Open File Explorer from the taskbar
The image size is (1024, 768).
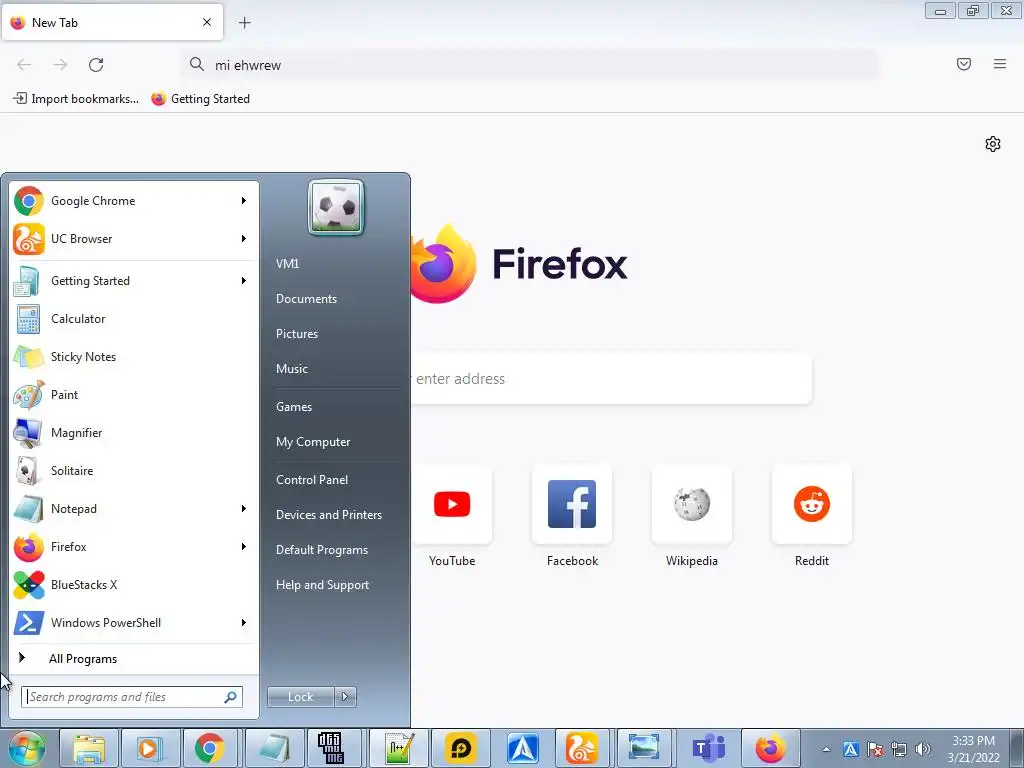coord(89,748)
